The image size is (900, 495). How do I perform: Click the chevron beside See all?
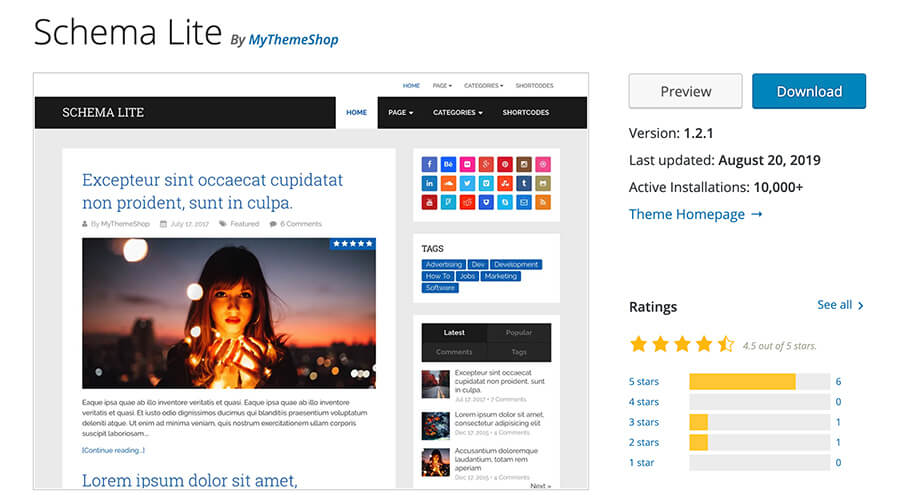pyautogui.click(x=860, y=305)
